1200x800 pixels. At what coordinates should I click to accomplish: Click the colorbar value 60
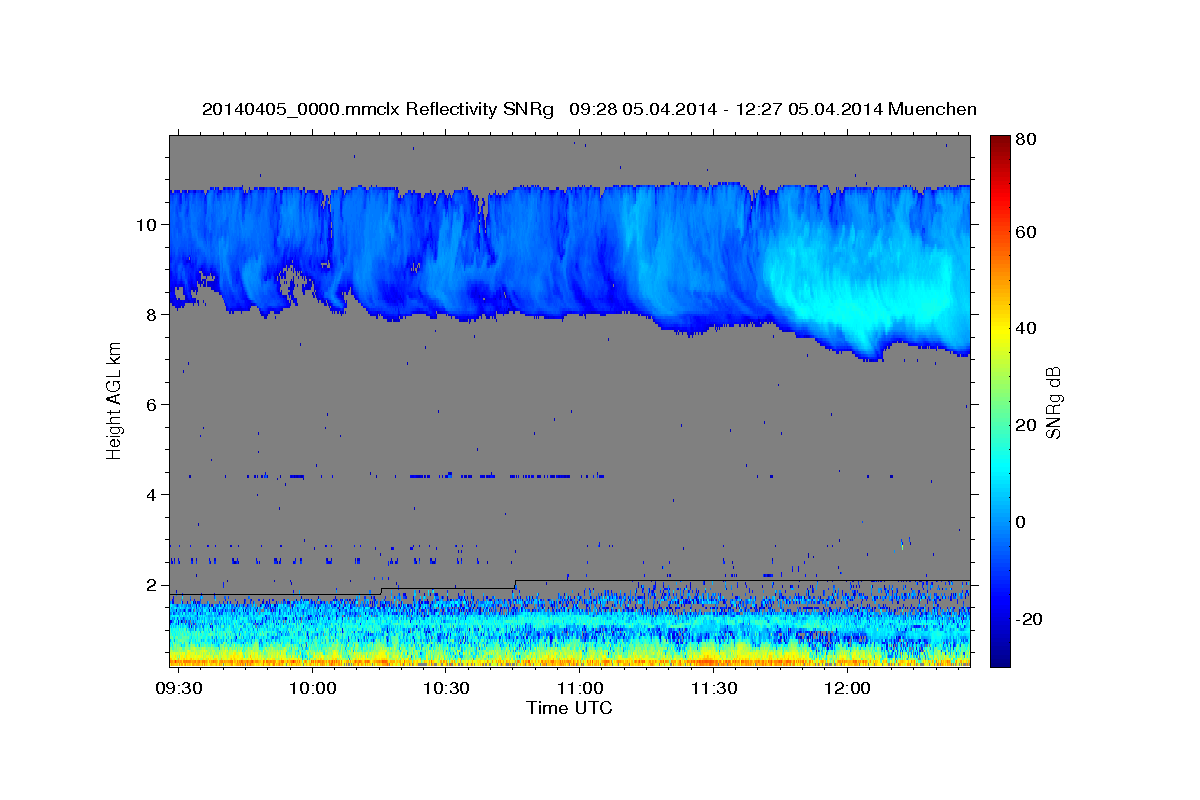tap(1026, 232)
